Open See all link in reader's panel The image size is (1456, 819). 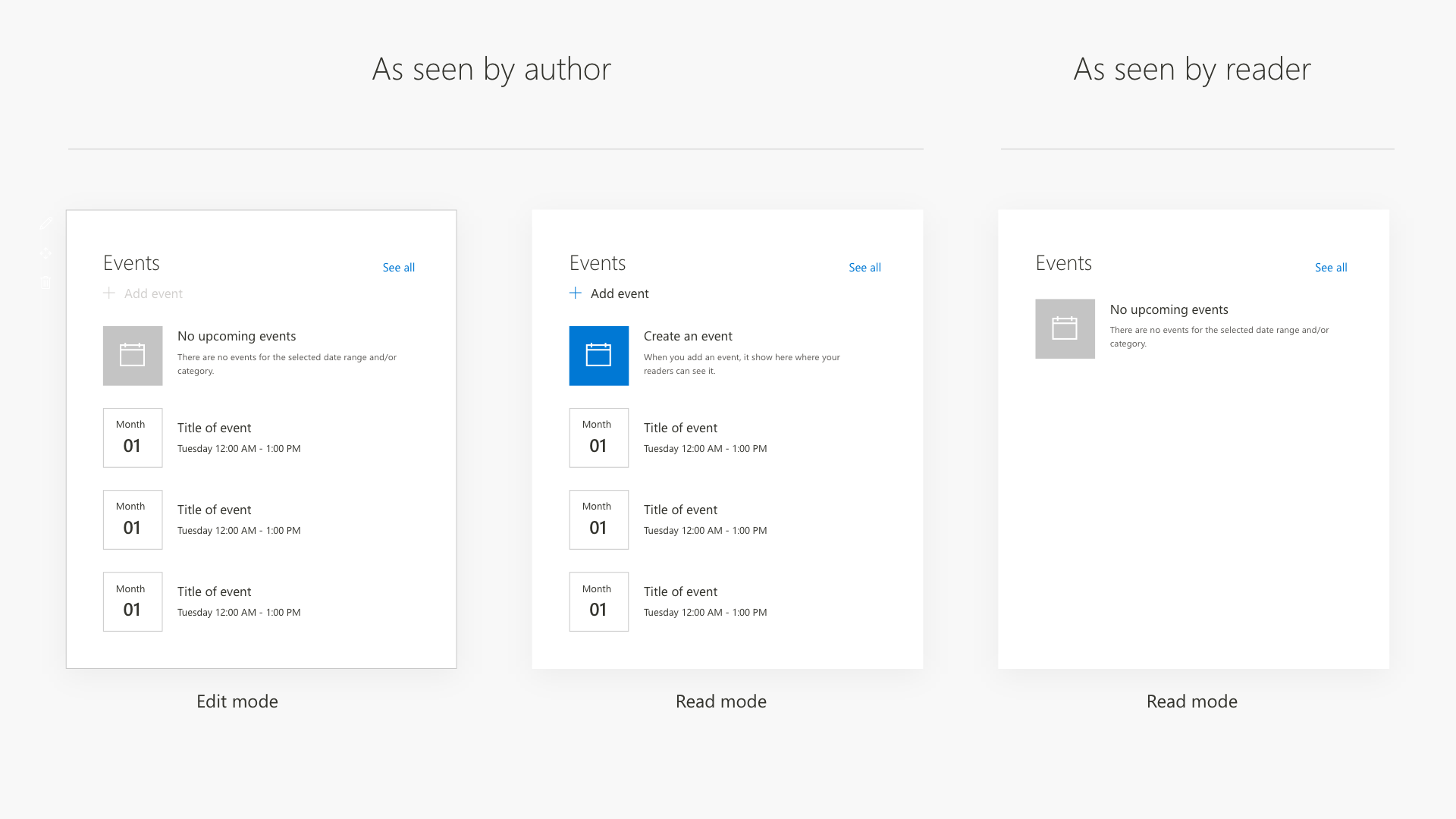pos(1331,268)
